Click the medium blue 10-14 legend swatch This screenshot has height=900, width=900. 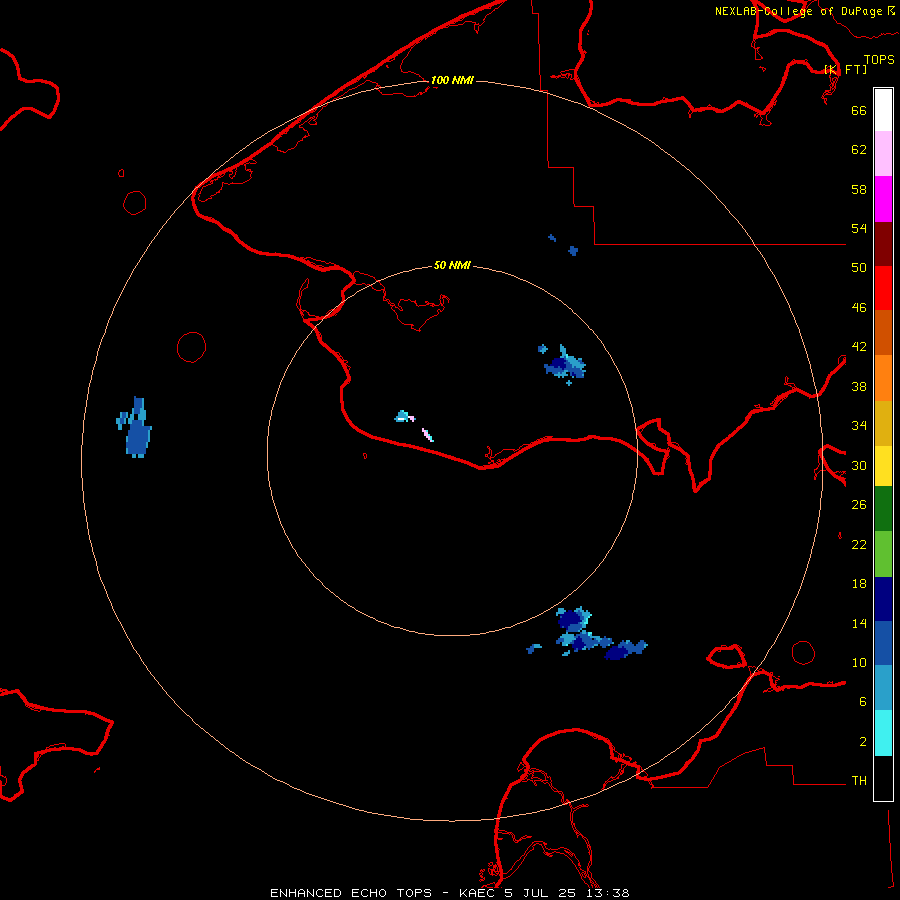click(883, 643)
